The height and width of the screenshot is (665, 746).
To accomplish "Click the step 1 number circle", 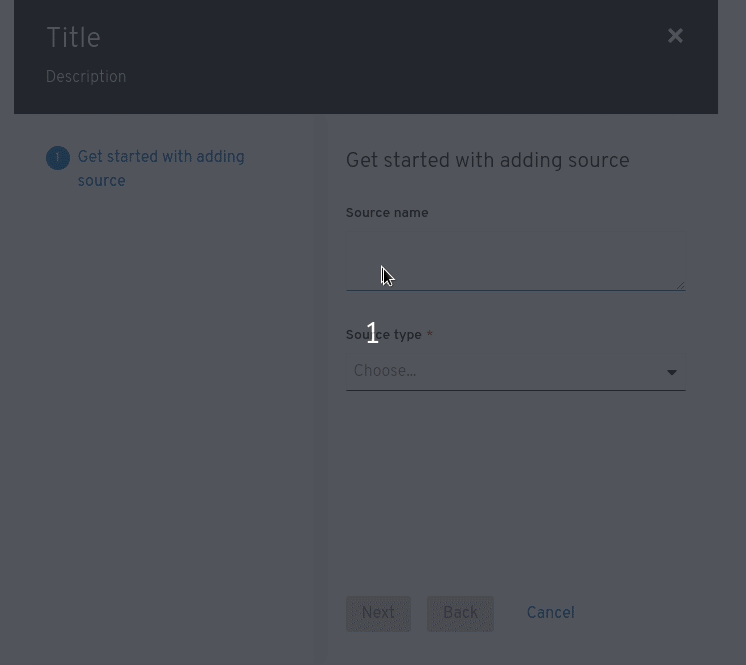I will (x=58, y=158).
